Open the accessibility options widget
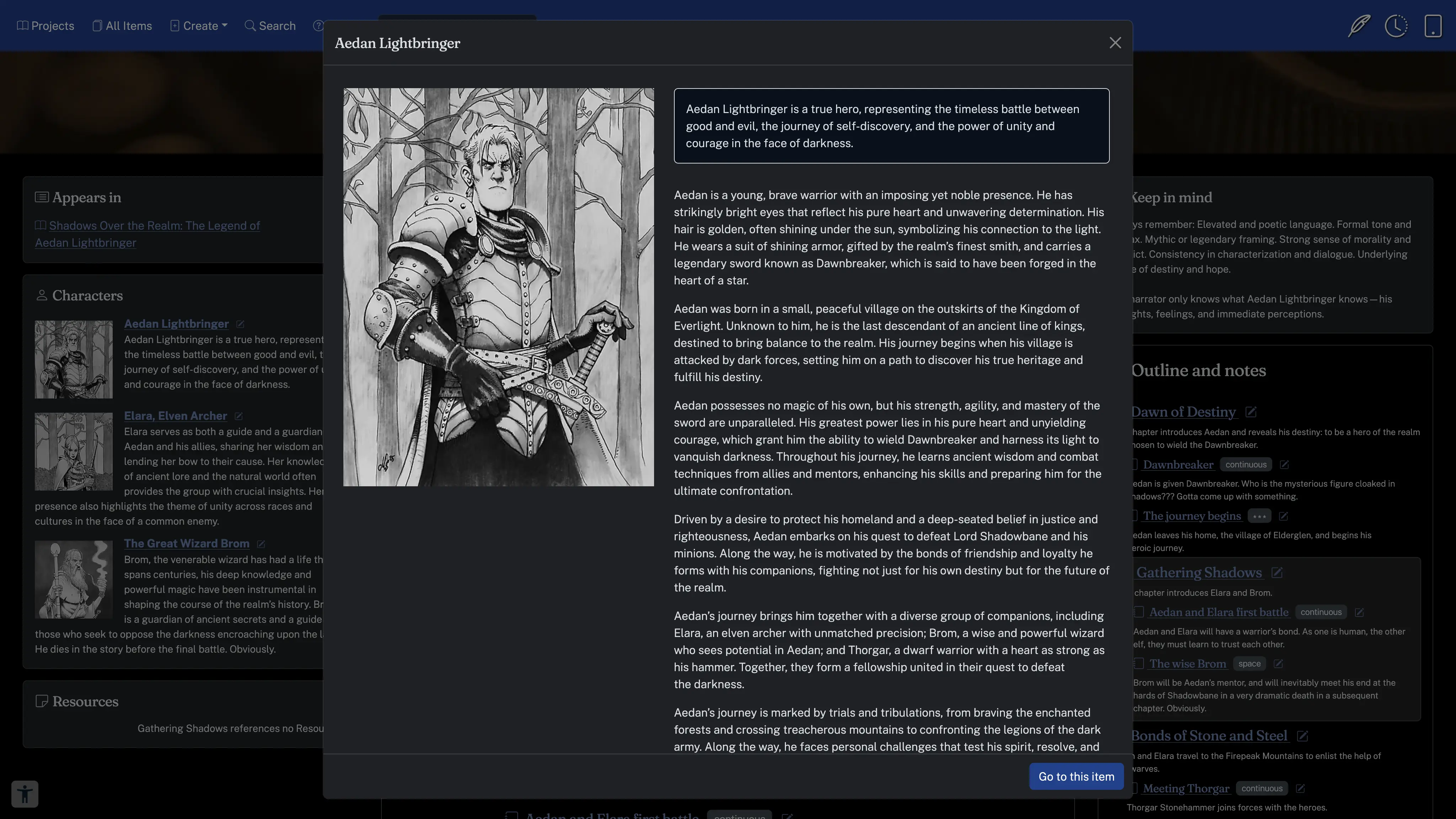This screenshot has height=819, width=1456. (25, 793)
